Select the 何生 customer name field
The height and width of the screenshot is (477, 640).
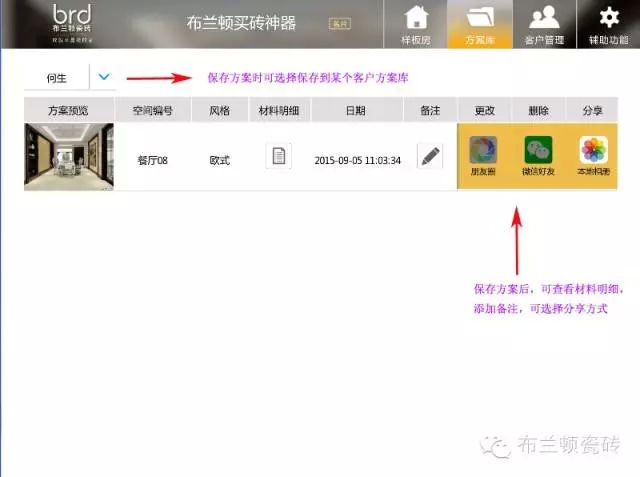pos(57,77)
